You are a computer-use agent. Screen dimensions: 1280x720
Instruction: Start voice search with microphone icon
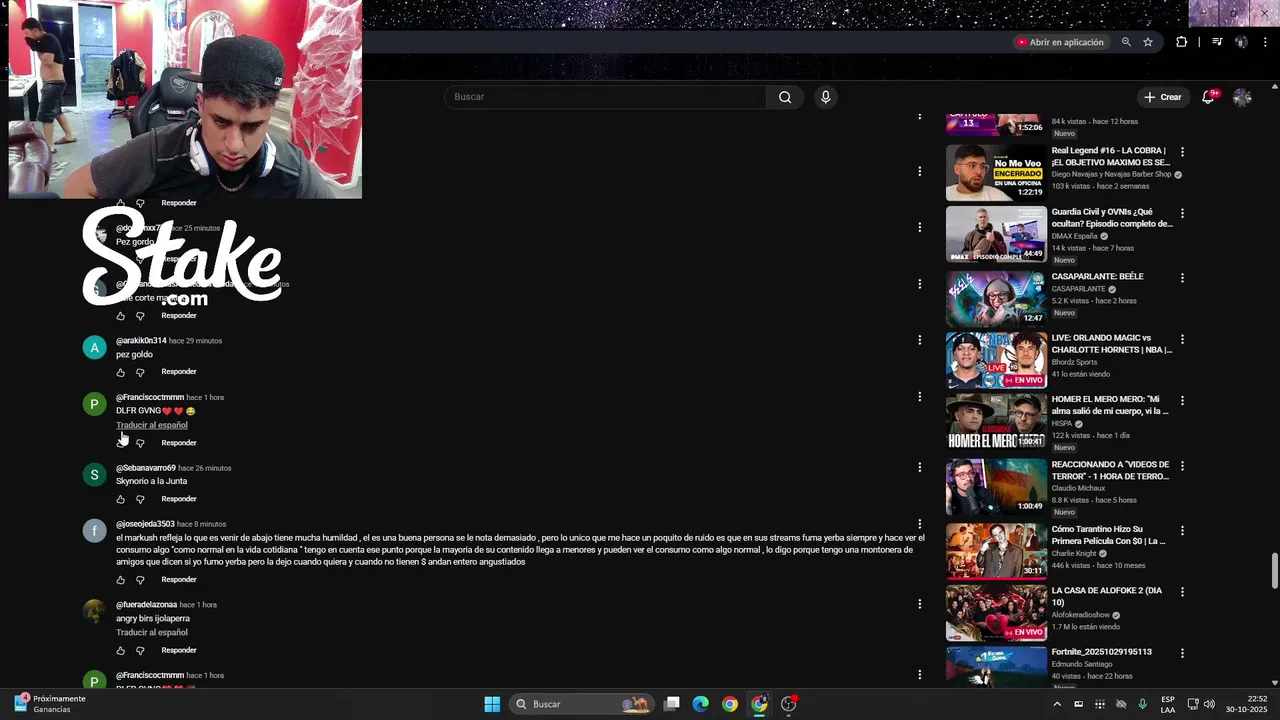(x=825, y=97)
